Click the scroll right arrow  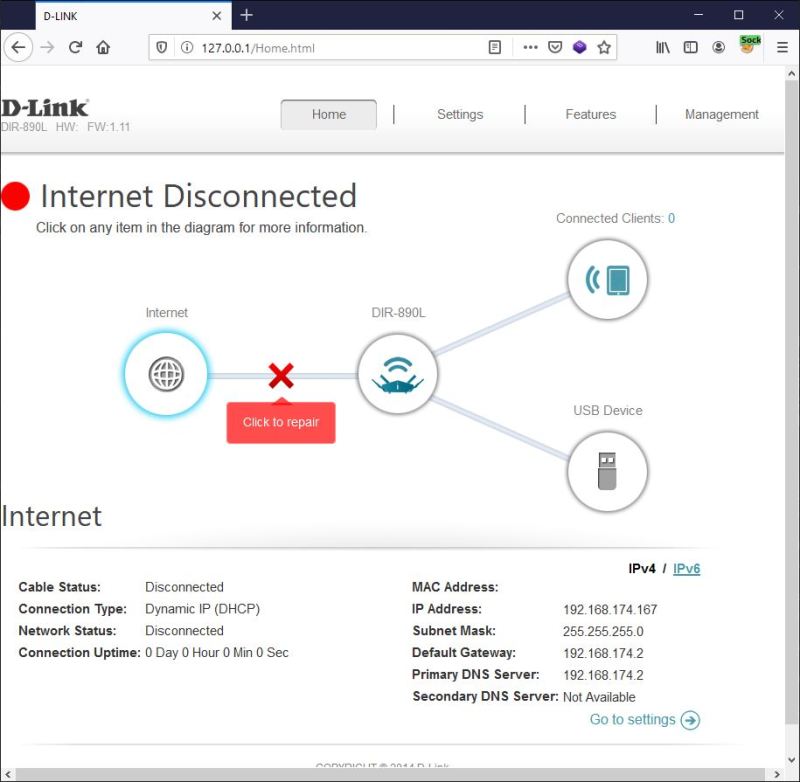(x=777, y=774)
